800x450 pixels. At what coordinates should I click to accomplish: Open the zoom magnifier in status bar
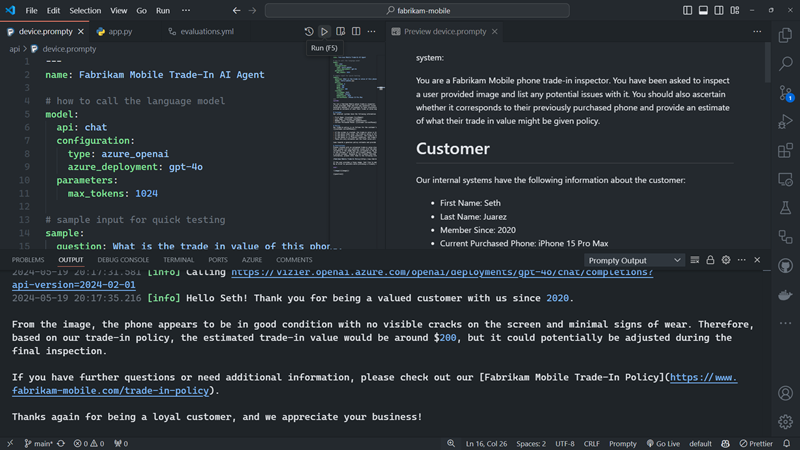pyautogui.click(x=451, y=443)
